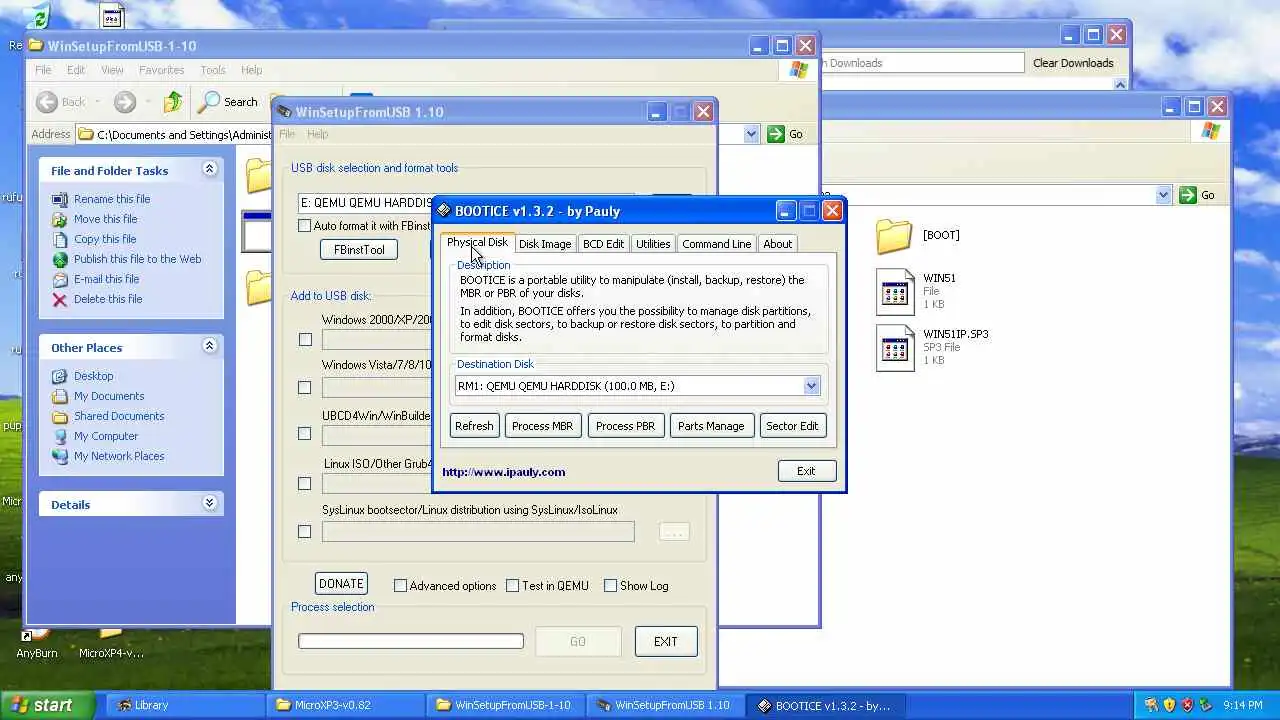Screen dimensions: 1280x720
Task: Open the Favorites menu in Explorer
Action: coord(161,70)
